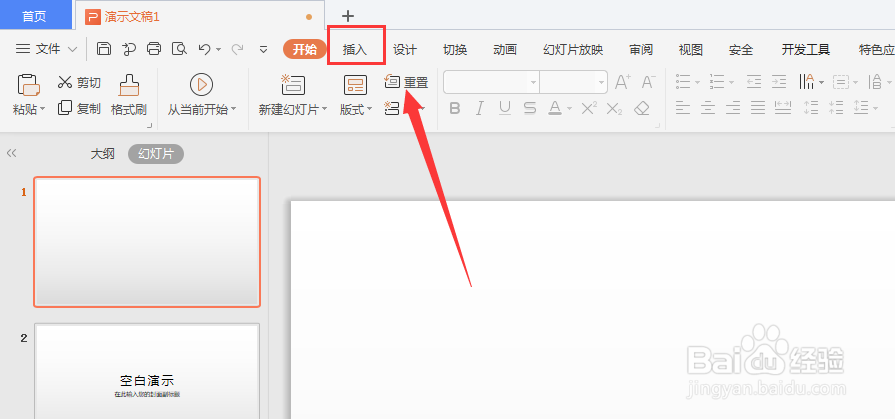895x419 pixels.
Task: Open the numbered list dropdown
Action: click(x=731, y=83)
